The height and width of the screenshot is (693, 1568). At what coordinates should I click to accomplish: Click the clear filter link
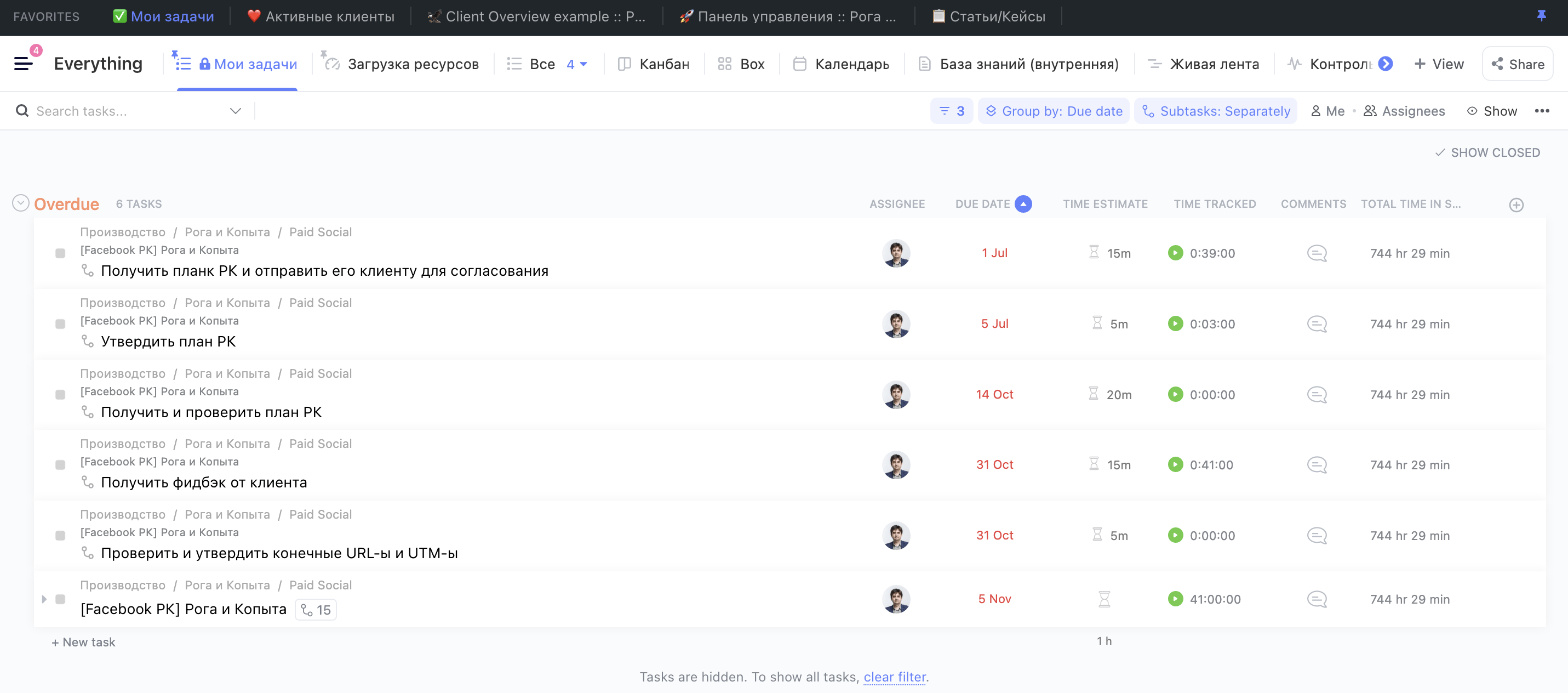(894, 677)
